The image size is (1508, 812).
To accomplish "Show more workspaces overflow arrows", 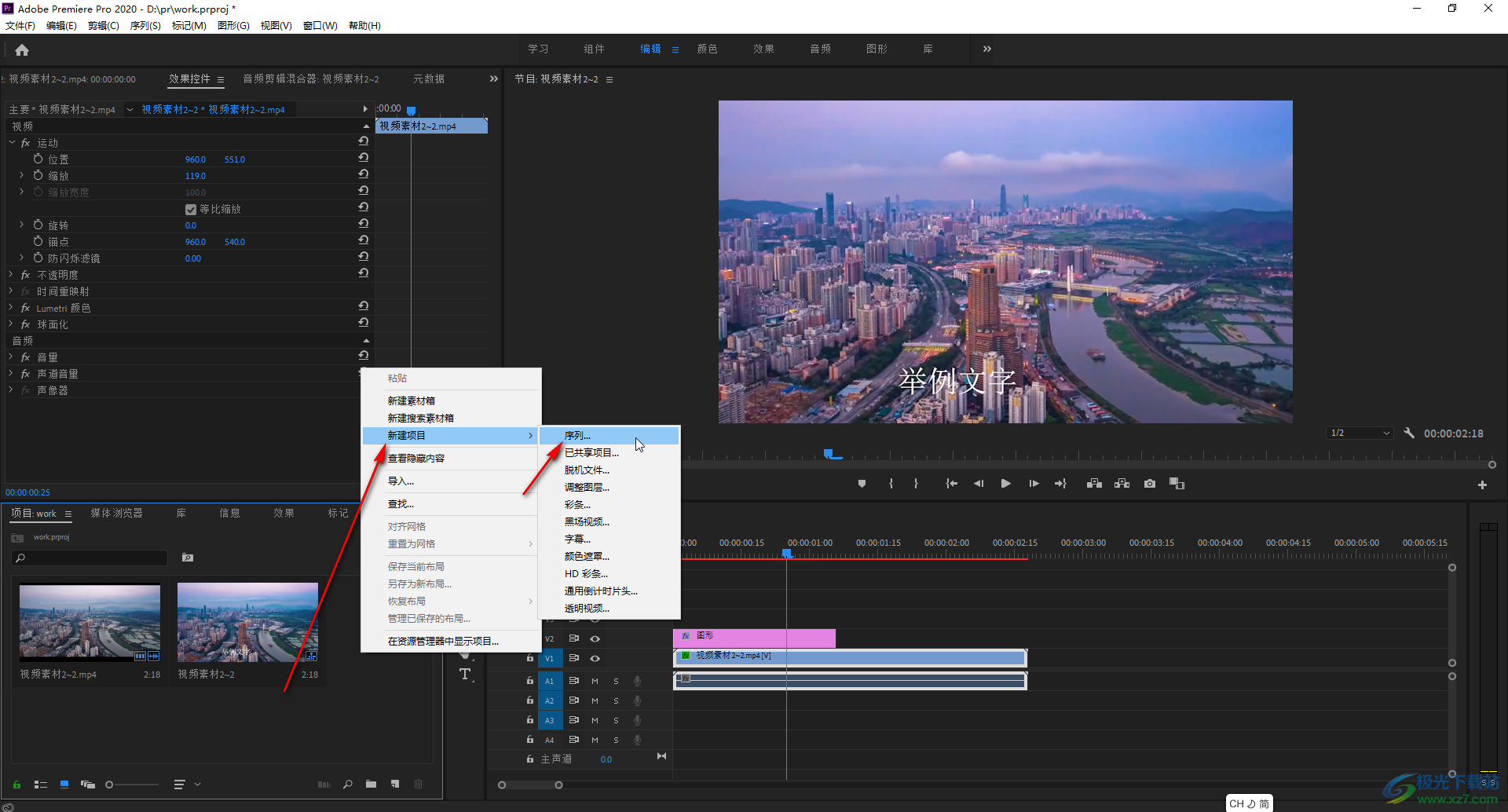I will click(987, 49).
